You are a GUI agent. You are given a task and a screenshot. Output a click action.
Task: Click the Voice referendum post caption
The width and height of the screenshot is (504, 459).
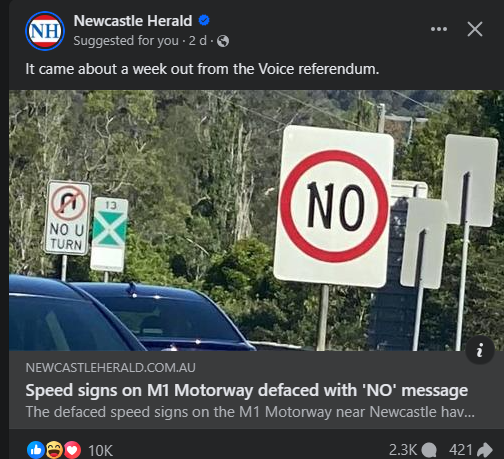(202, 69)
